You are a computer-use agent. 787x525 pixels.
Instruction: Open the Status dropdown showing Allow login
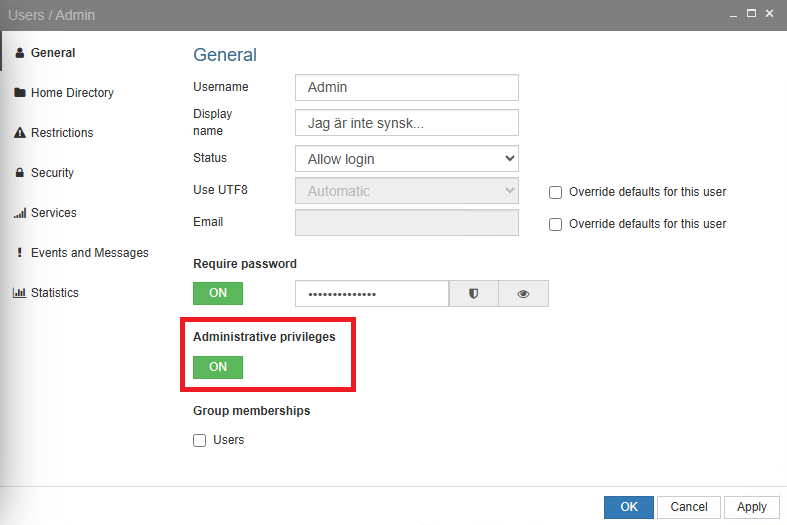click(x=407, y=159)
